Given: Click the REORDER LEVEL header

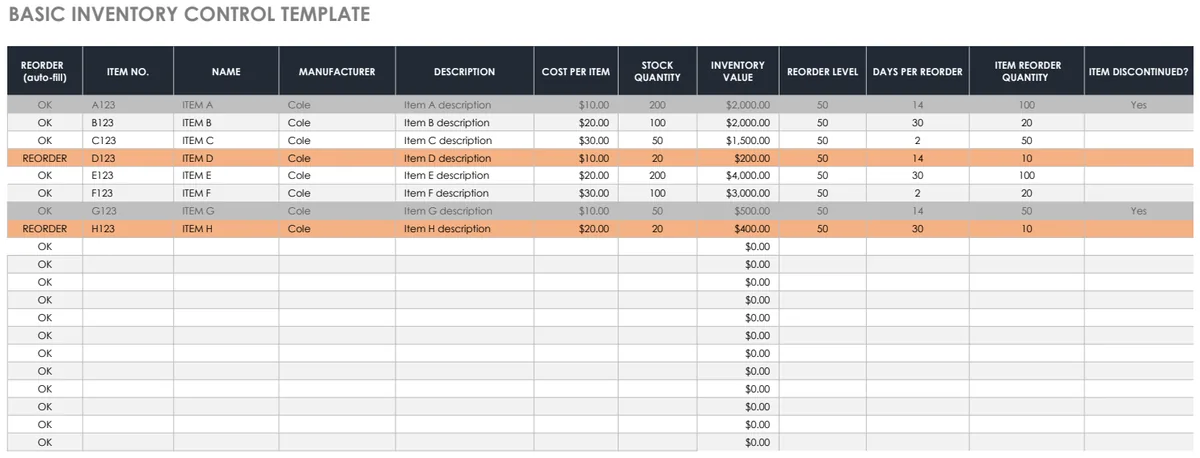Looking at the screenshot, I should (822, 71).
